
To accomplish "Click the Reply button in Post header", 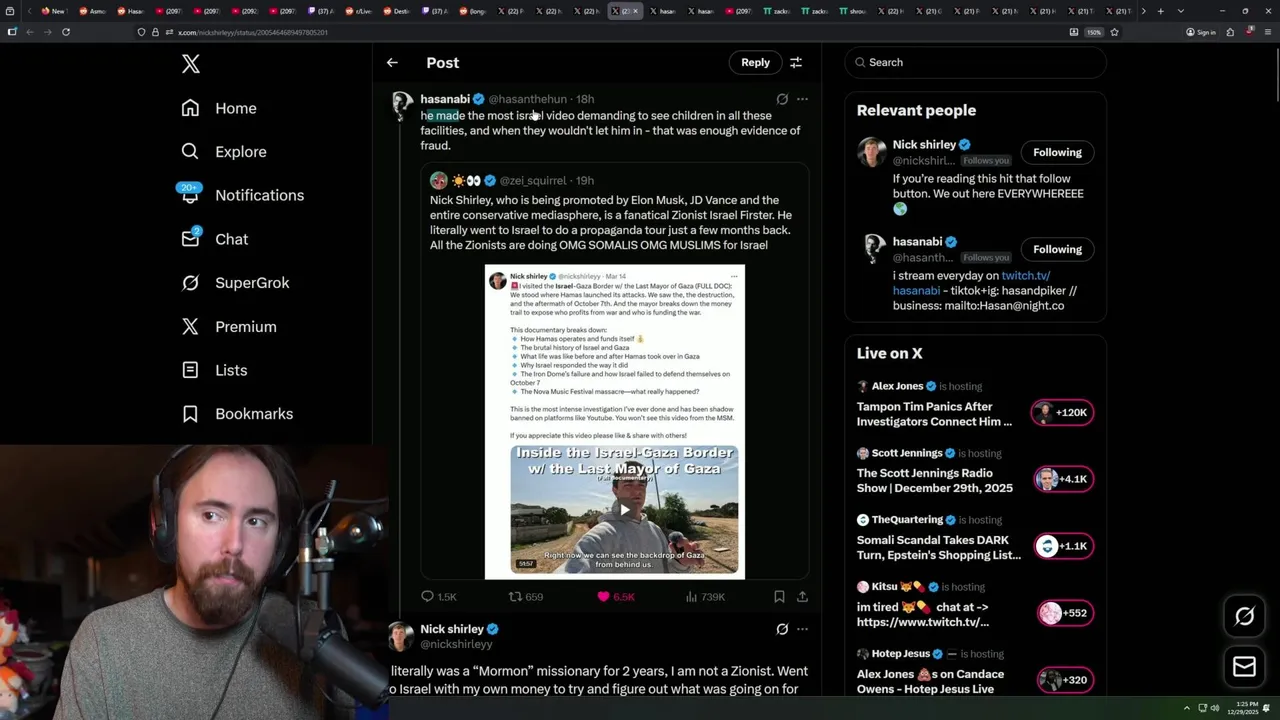I will point(755,62).
